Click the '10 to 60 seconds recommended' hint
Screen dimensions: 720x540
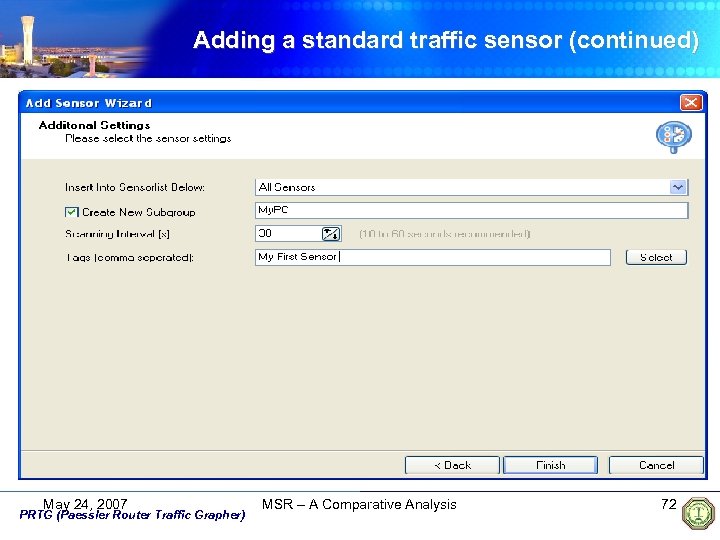point(444,234)
